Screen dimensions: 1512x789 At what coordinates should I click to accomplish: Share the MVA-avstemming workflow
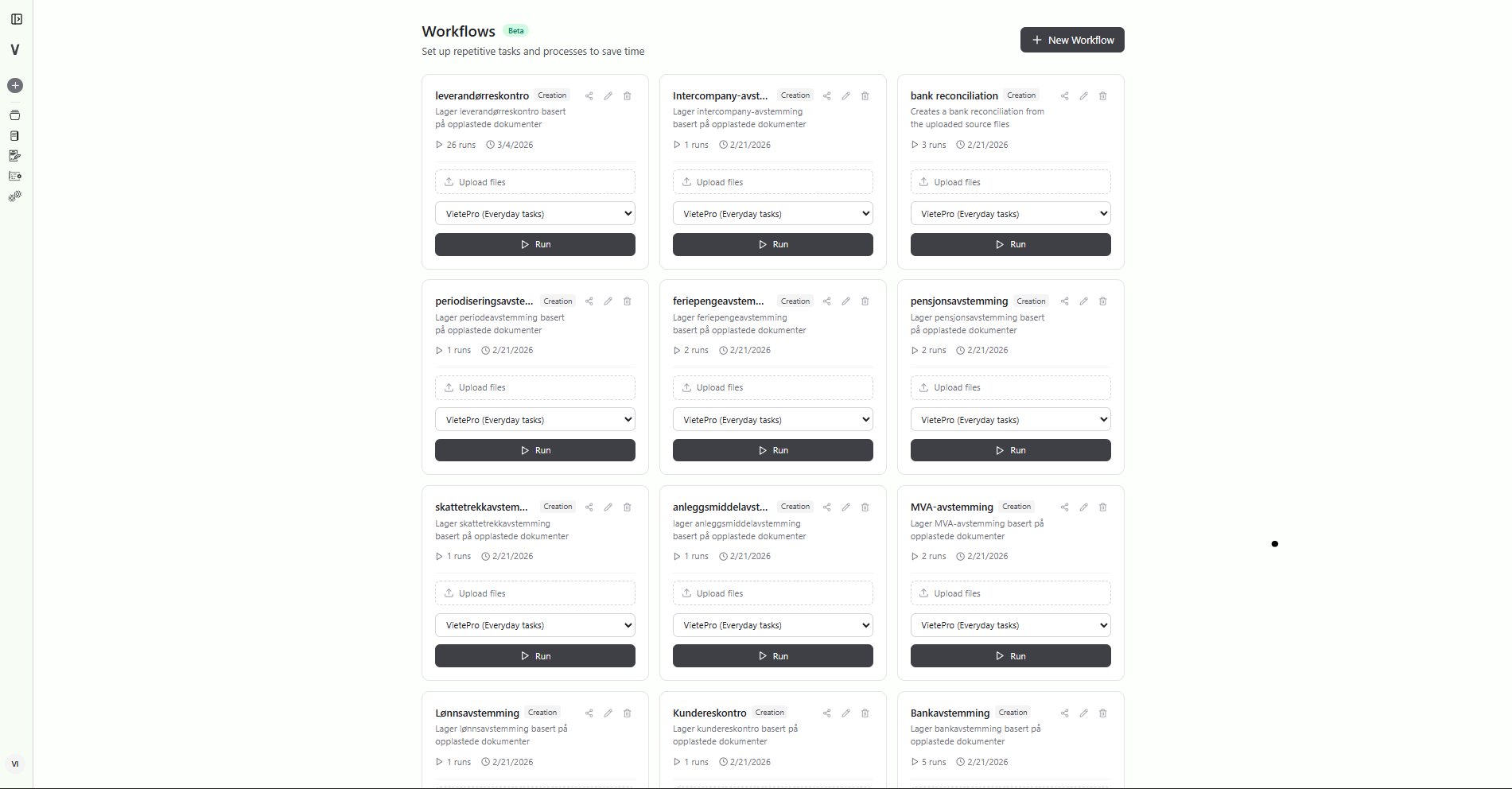click(x=1064, y=507)
